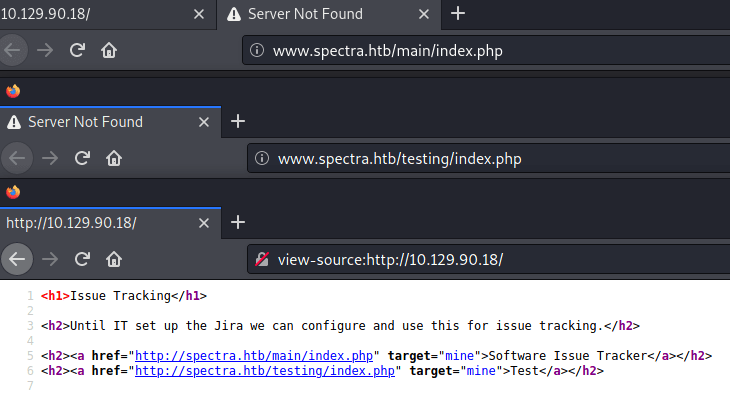Click source line number 5
The image size is (730, 398).
click(x=30, y=356)
